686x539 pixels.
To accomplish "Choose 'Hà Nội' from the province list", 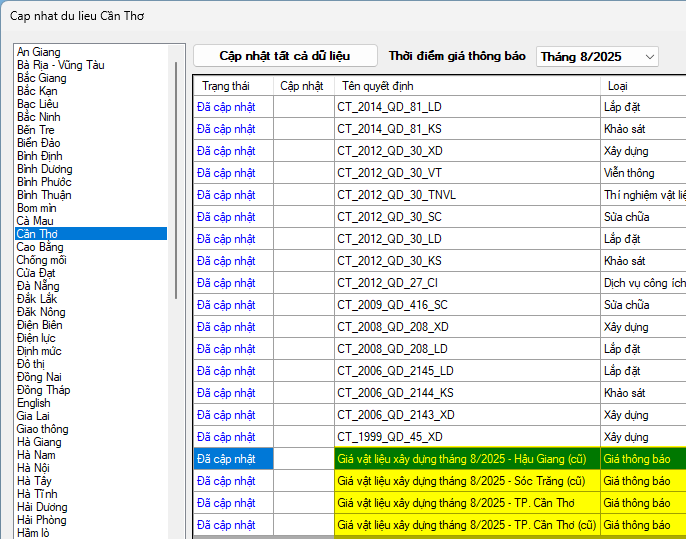I will click(x=36, y=468).
